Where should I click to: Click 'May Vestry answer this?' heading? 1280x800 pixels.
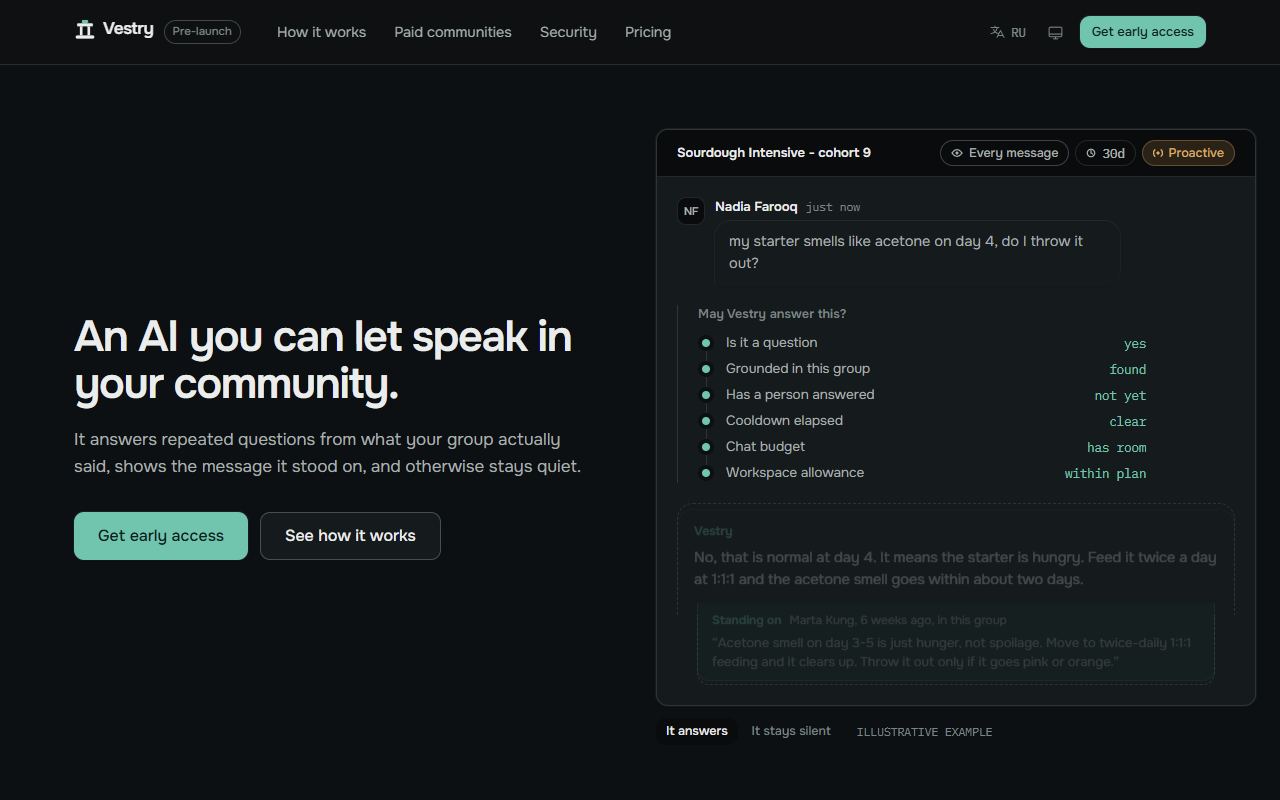tap(772, 314)
